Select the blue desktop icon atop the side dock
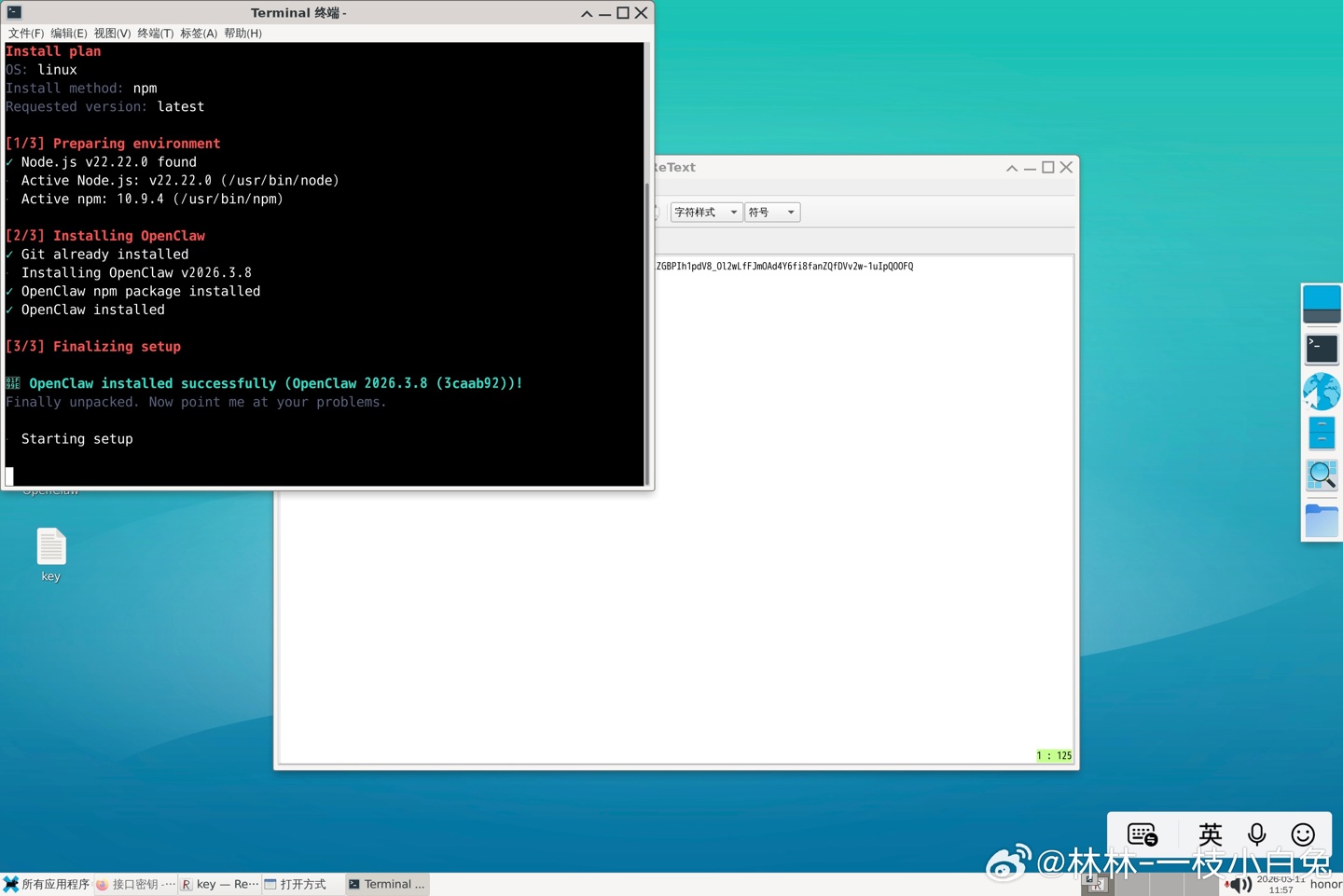Viewport: 1343px width, 896px height. (x=1321, y=303)
